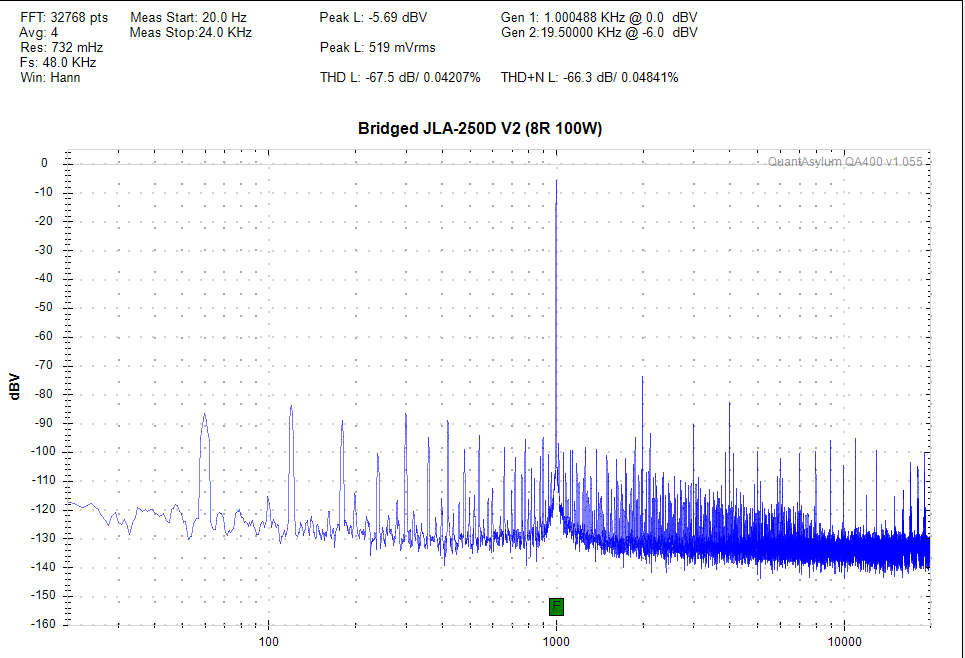This screenshot has height=658, width=965.
Task: Click the 'THD+N L: -66.3 dB/ 0.04841%' value
Action: (x=590, y=77)
